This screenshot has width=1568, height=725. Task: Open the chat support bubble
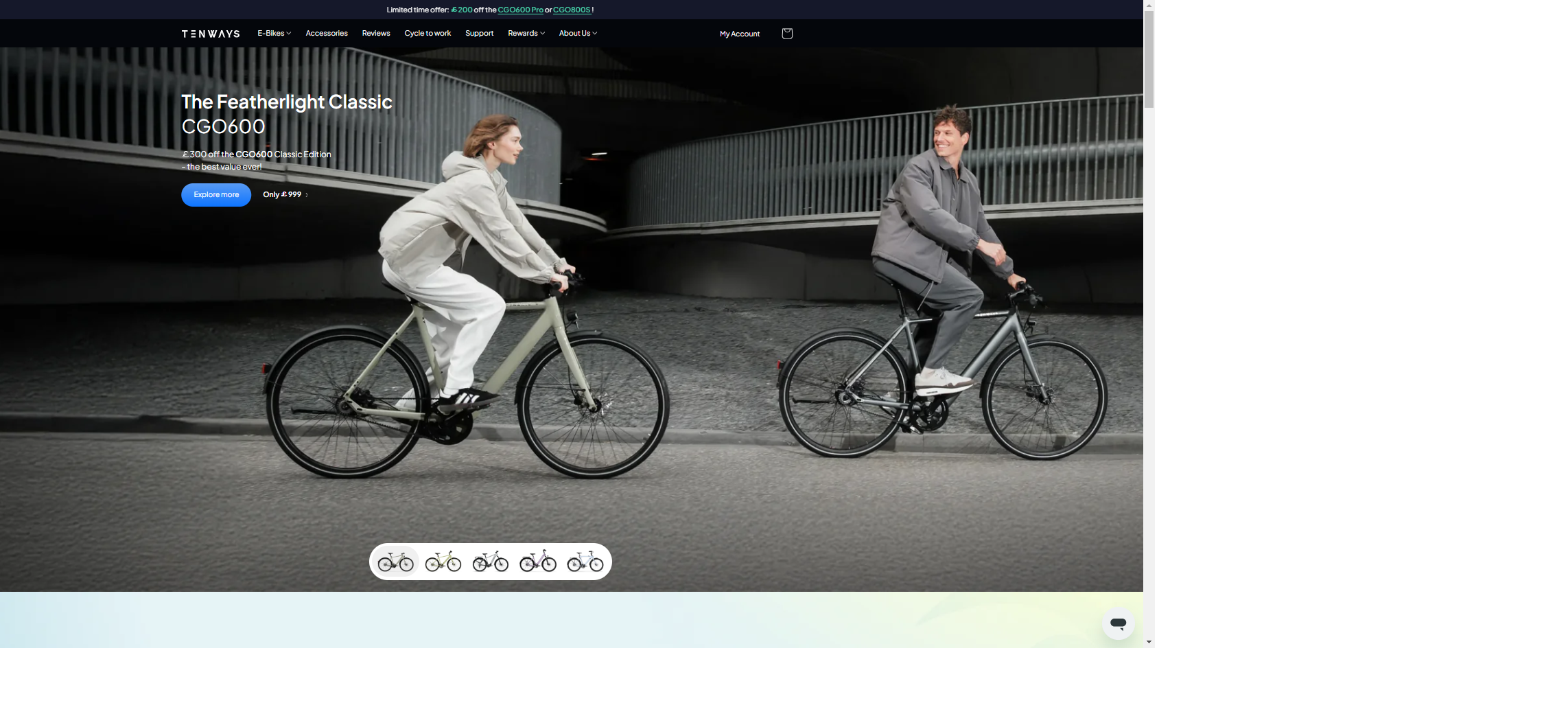click(1118, 623)
